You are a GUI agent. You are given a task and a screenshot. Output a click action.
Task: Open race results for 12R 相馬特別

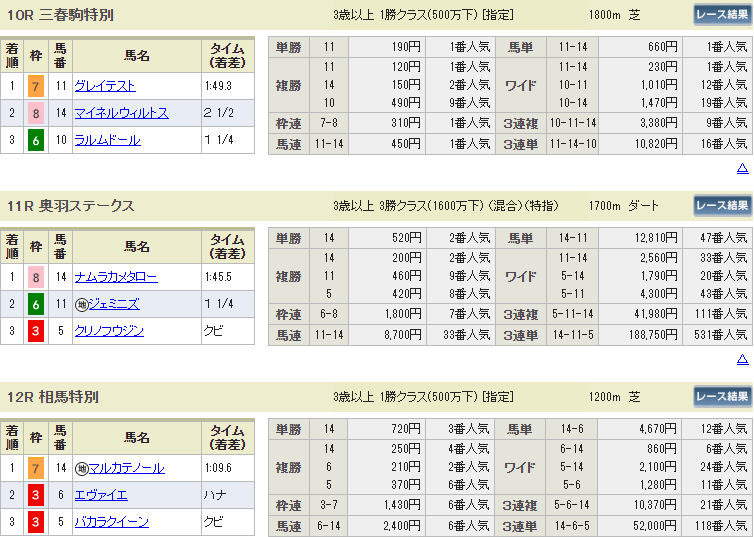(x=722, y=397)
